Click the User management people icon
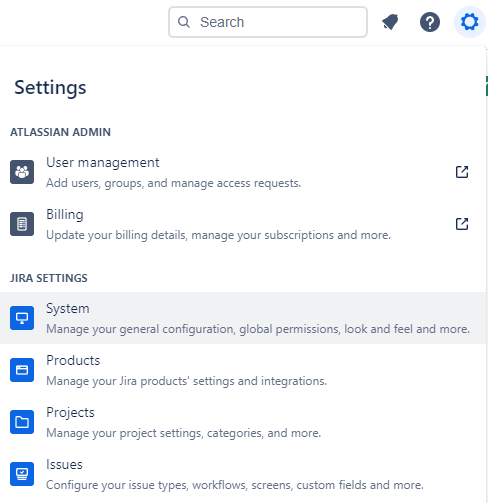This screenshot has height=503, width=488. click(x=22, y=172)
